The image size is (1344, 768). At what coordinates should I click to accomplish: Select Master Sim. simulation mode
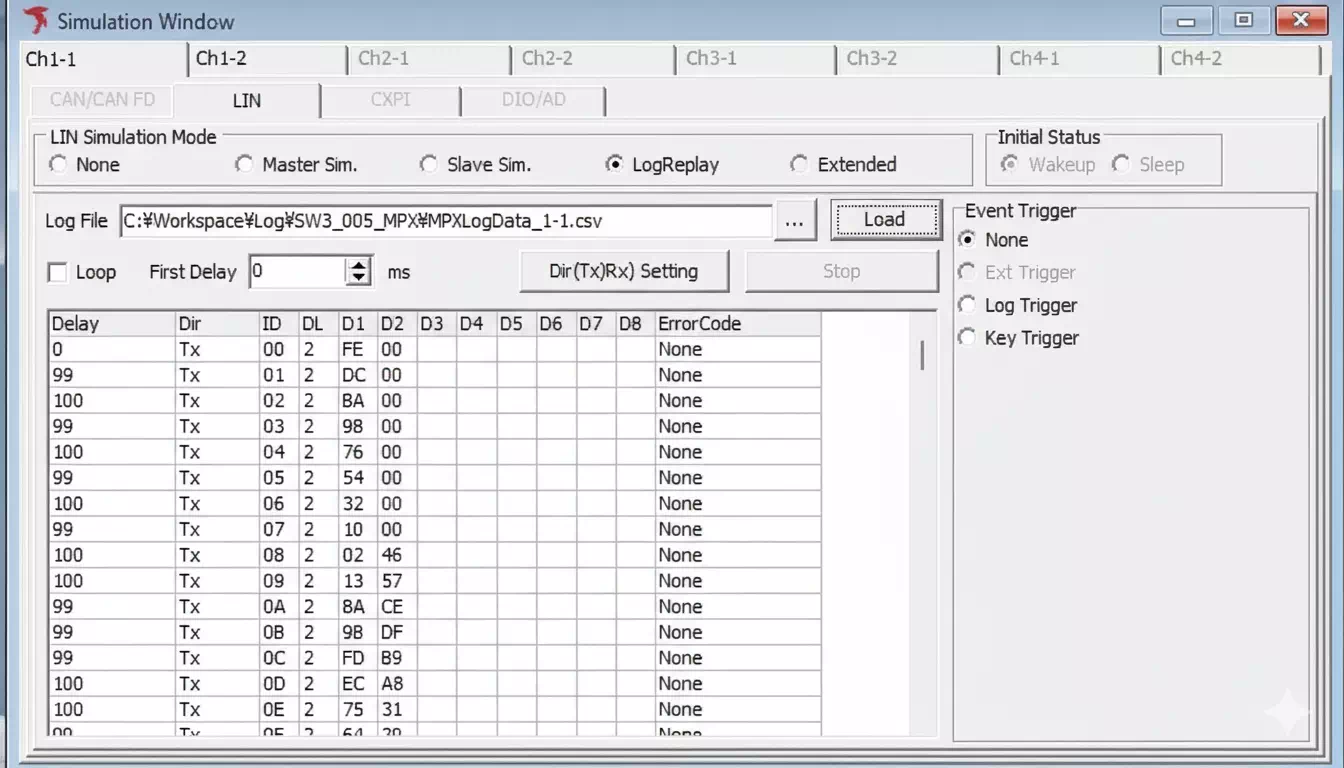click(x=244, y=165)
